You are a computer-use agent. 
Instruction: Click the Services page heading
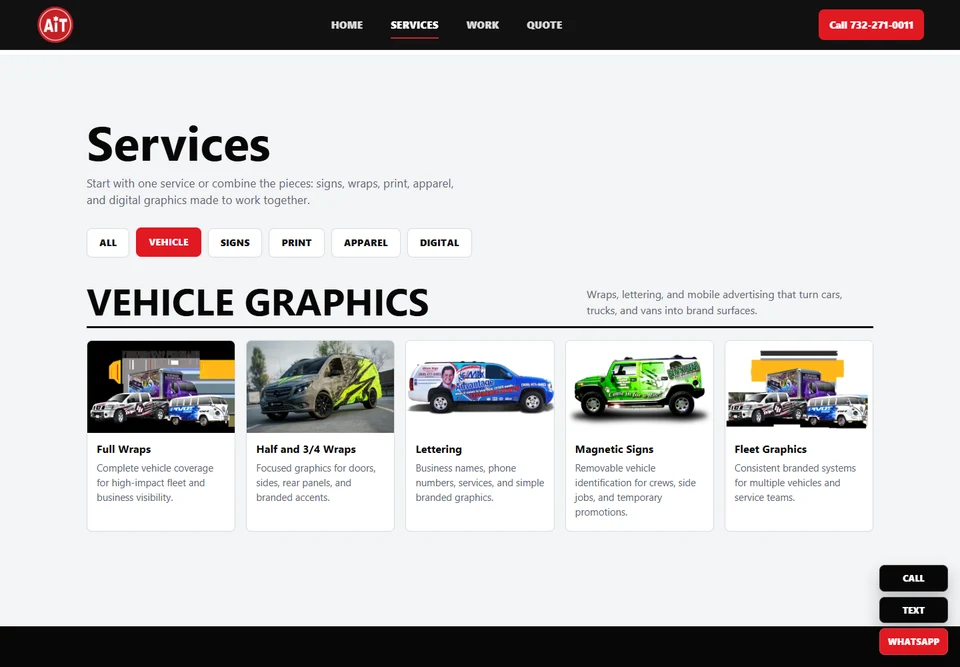tap(178, 145)
